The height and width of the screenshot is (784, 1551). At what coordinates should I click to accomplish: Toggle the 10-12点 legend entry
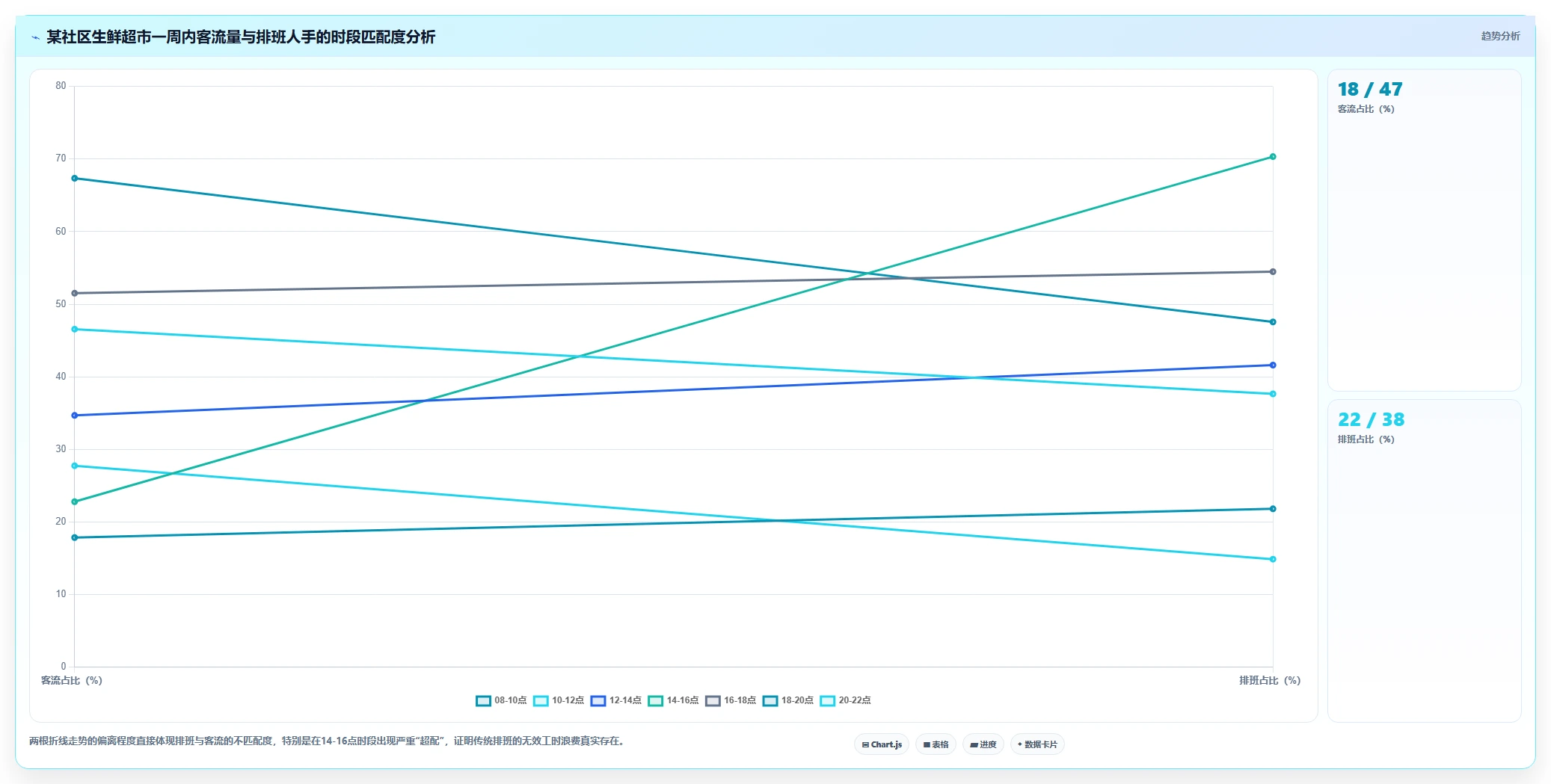tap(559, 700)
